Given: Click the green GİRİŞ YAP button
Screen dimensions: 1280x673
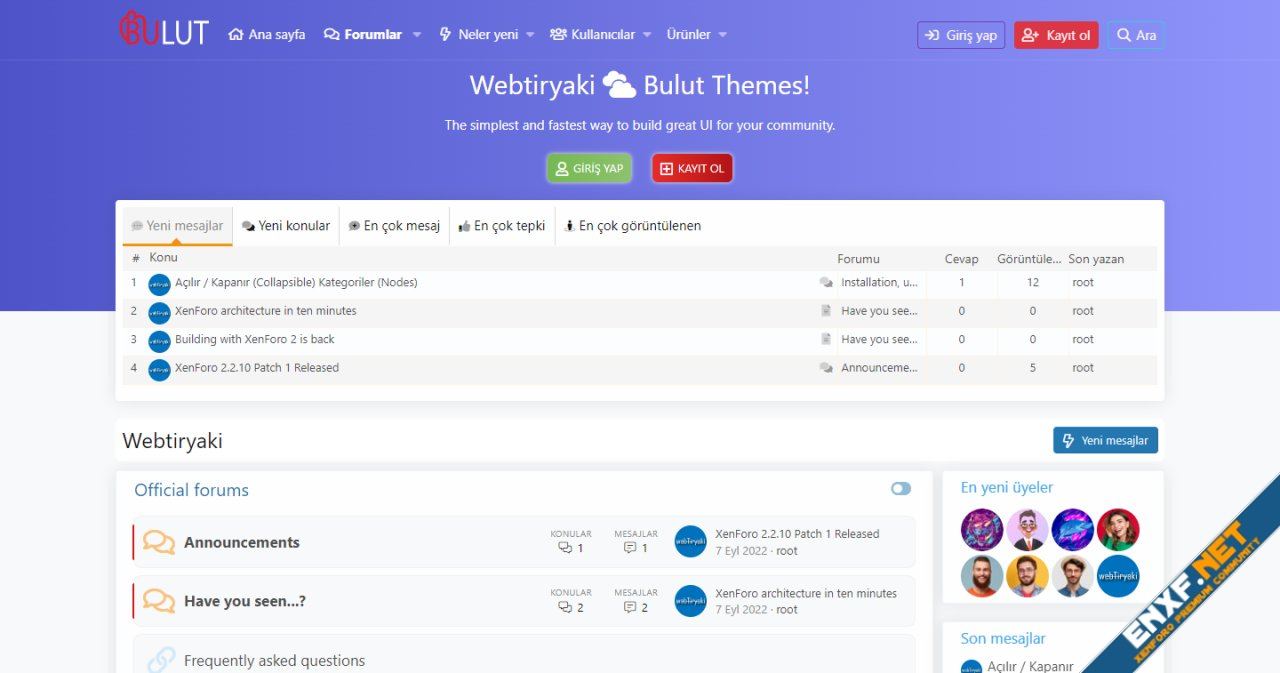Looking at the screenshot, I should (x=589, y=168).
